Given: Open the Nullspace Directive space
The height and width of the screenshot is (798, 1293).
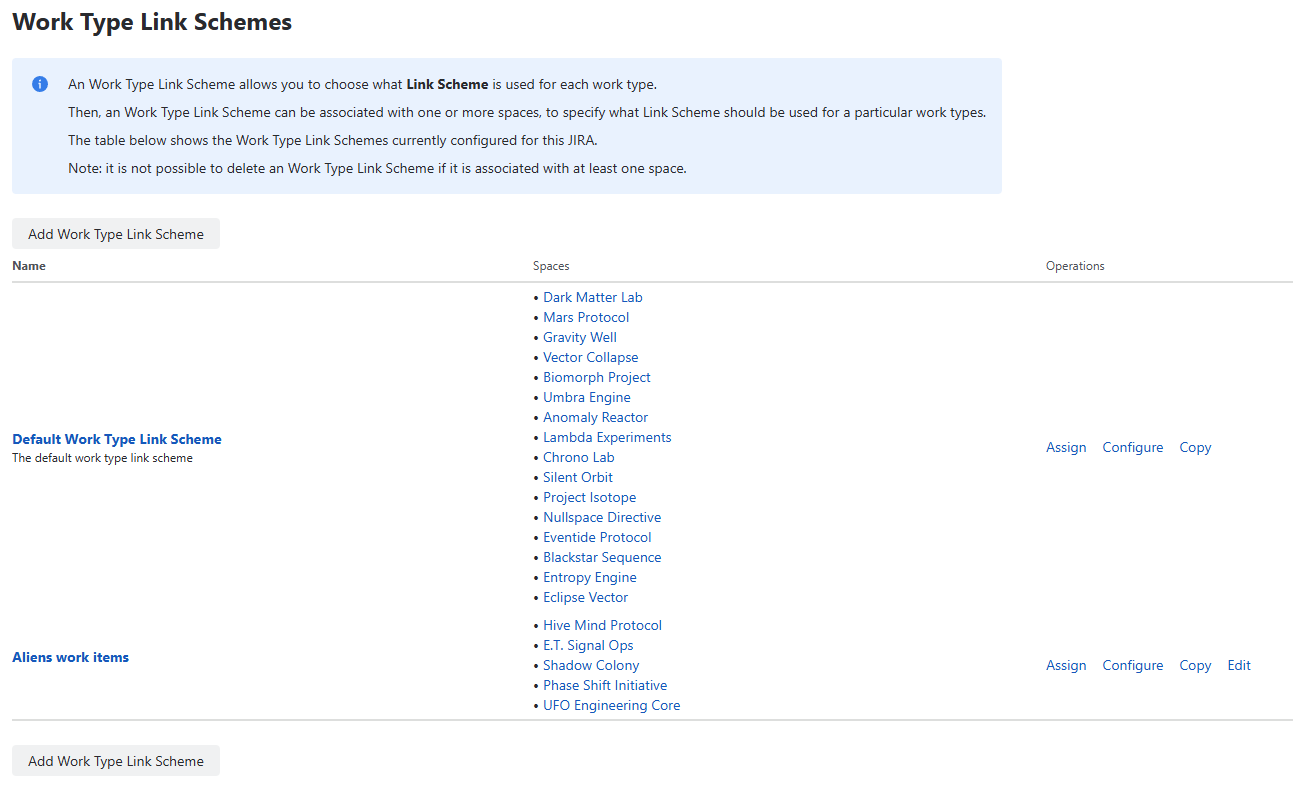Looking at the screenshot, I should tap(602, 517).
